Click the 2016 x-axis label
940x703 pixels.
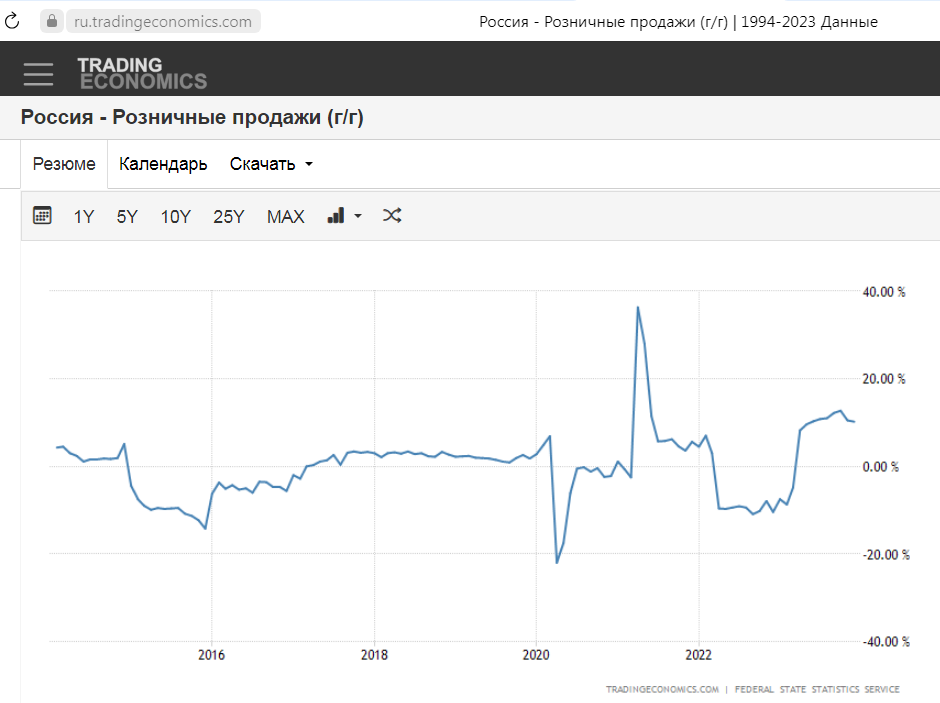tap(212, 655)
